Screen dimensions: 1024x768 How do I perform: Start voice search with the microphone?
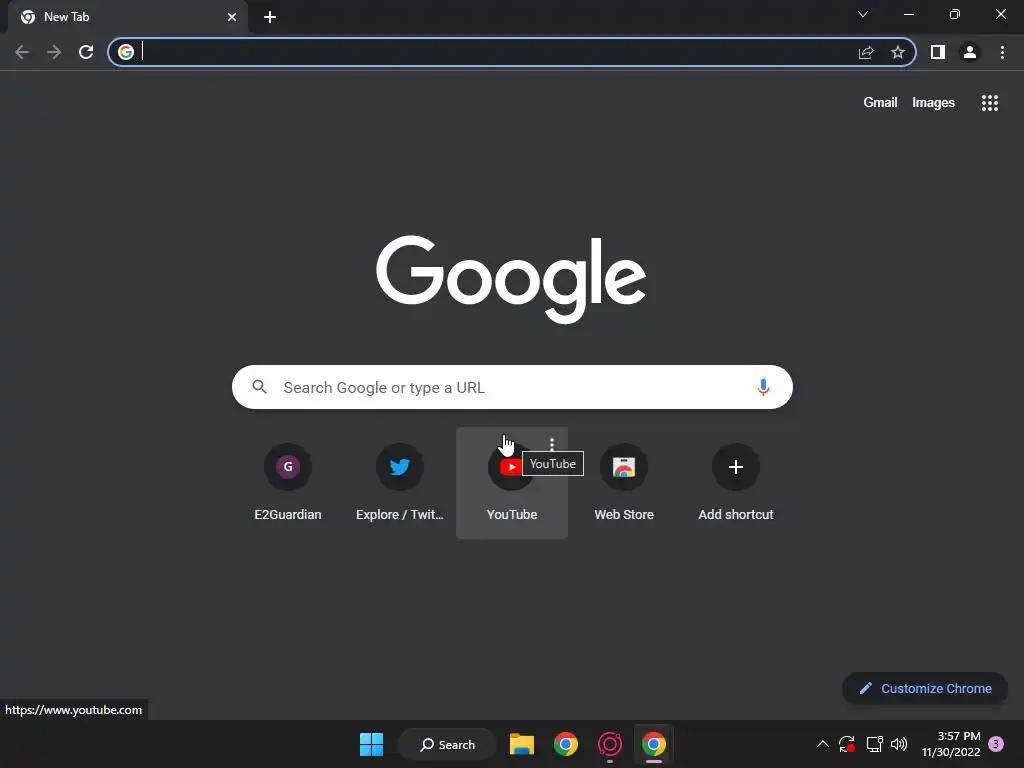(763, 387)
